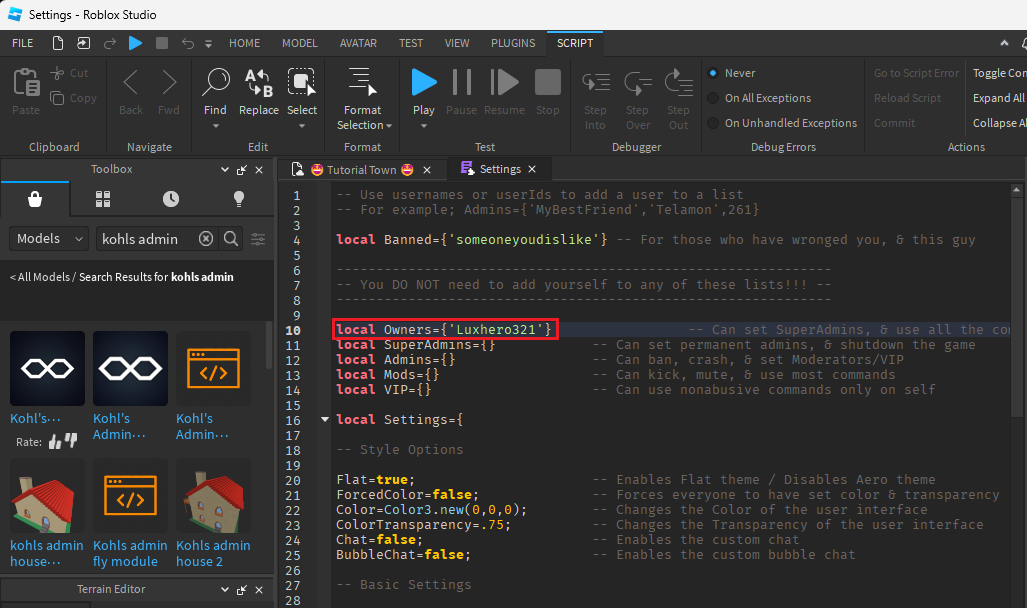Click the Redo arrow in quick access bar
This screenshot has width=1027, height=608.
[x=109, y=43]
